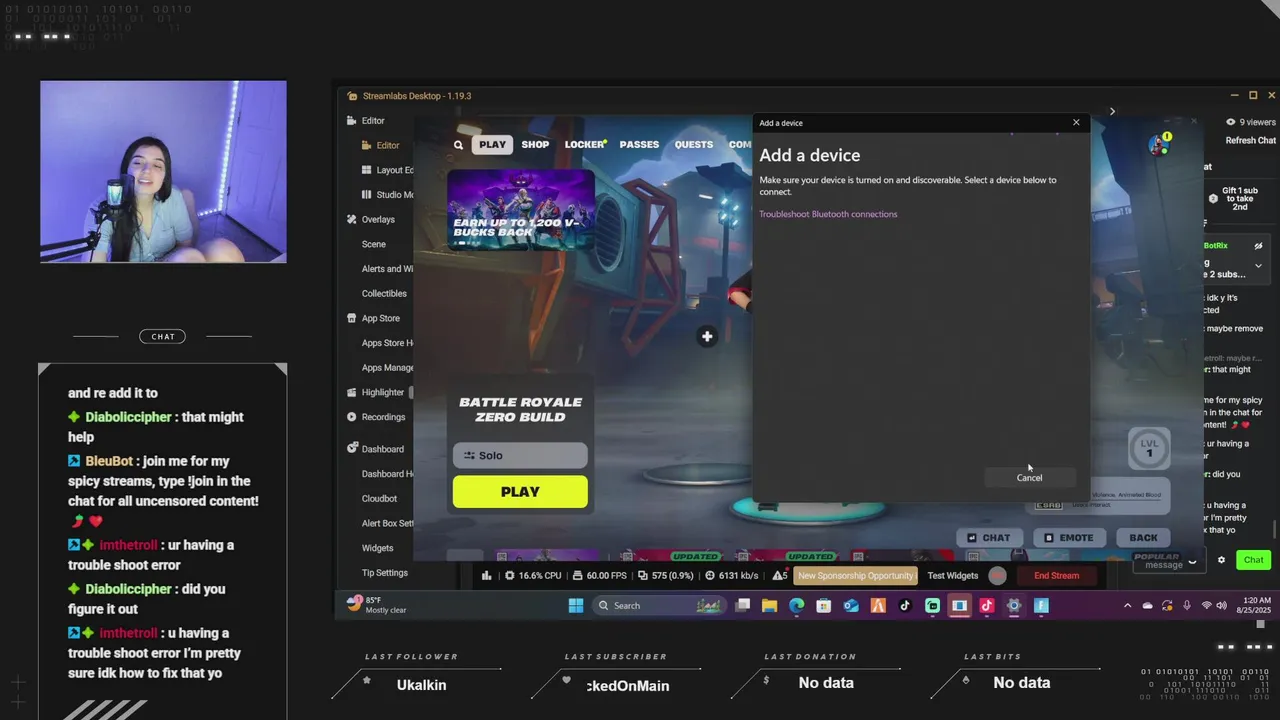Click the Fortnite CHAT button
This screenshot has height=720, width=1280.
coord(990,538)
